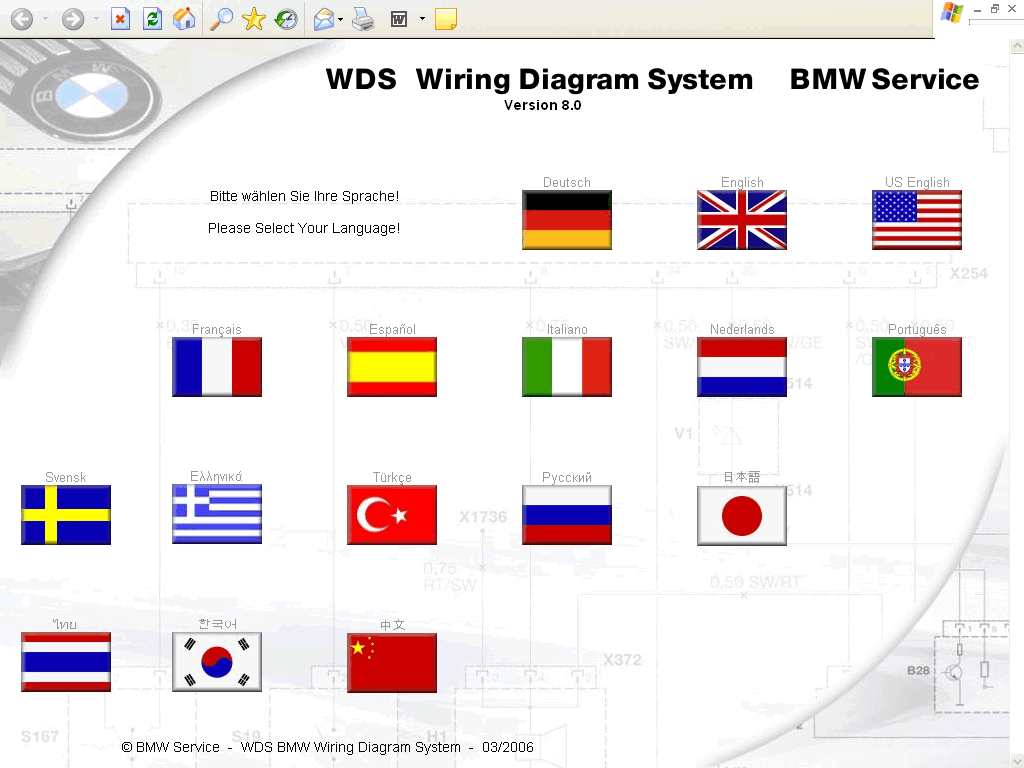Stop page loading with red X icon
Viewport: 1024px width, 768px height.
point(120,19)
